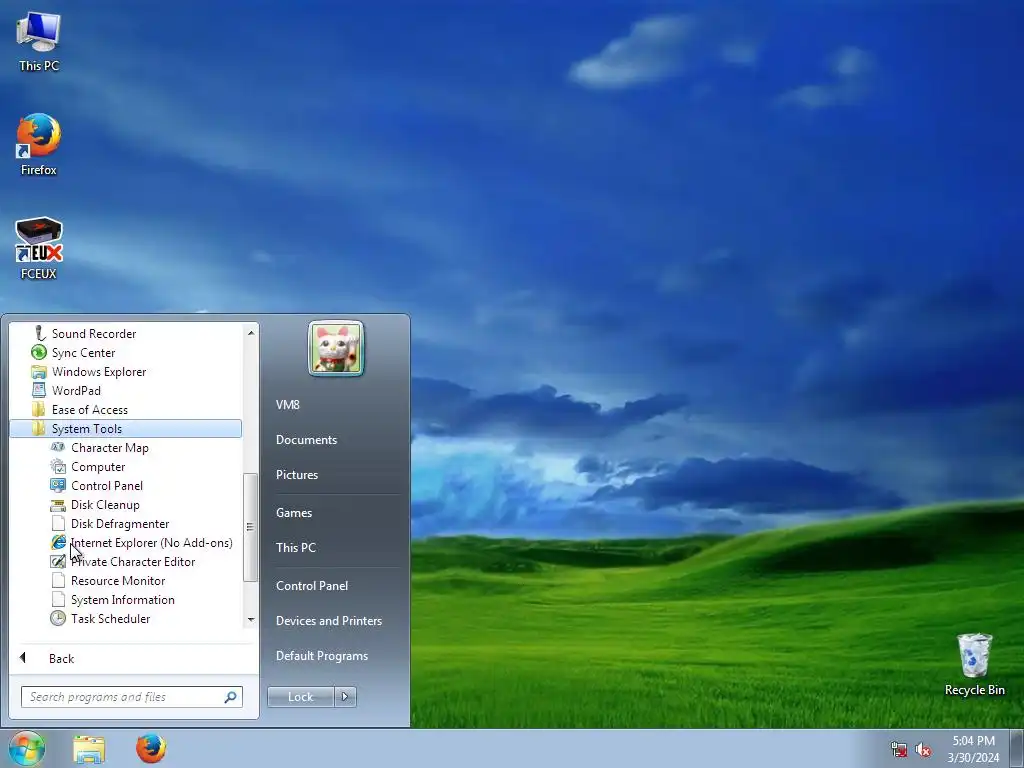Click the Disk Defragmenter icon

58,524
